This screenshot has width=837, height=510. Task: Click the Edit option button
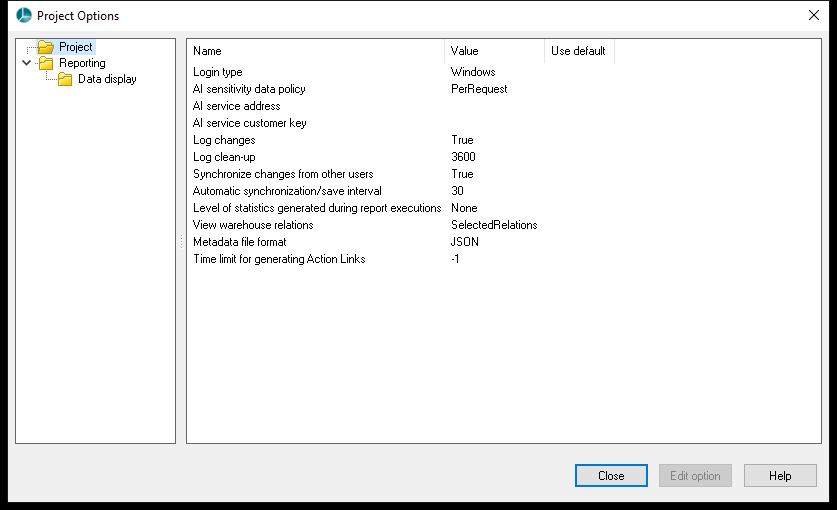695,475
